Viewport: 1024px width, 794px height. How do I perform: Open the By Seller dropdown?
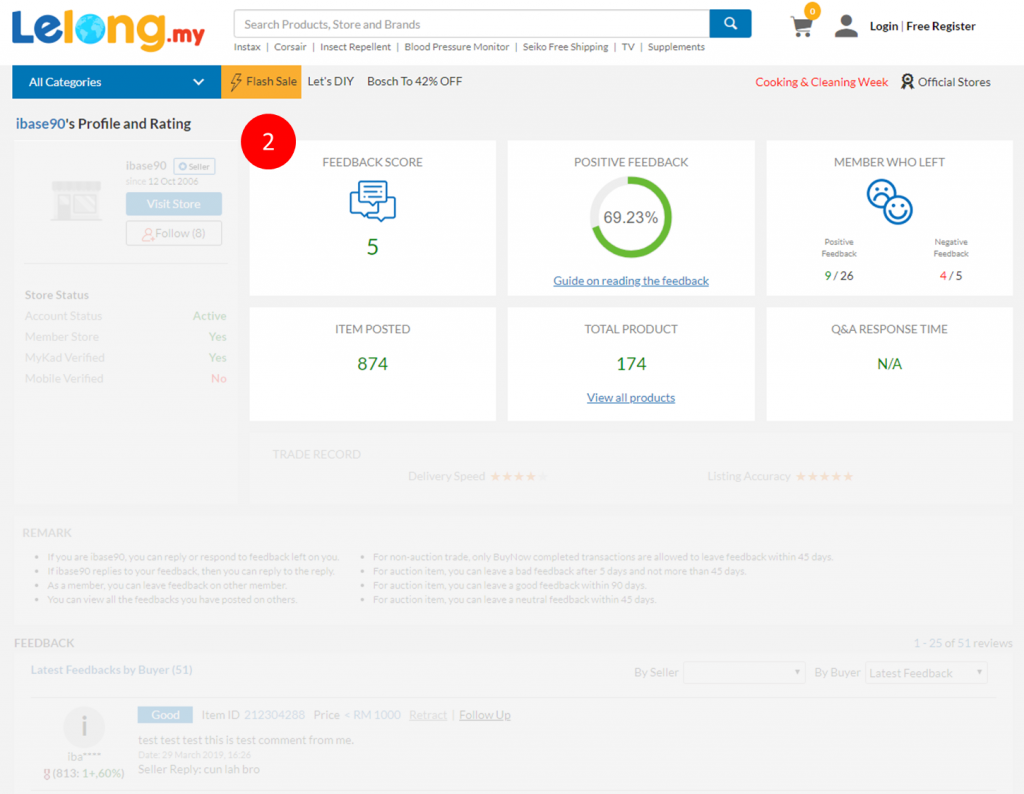pos(744,673)
